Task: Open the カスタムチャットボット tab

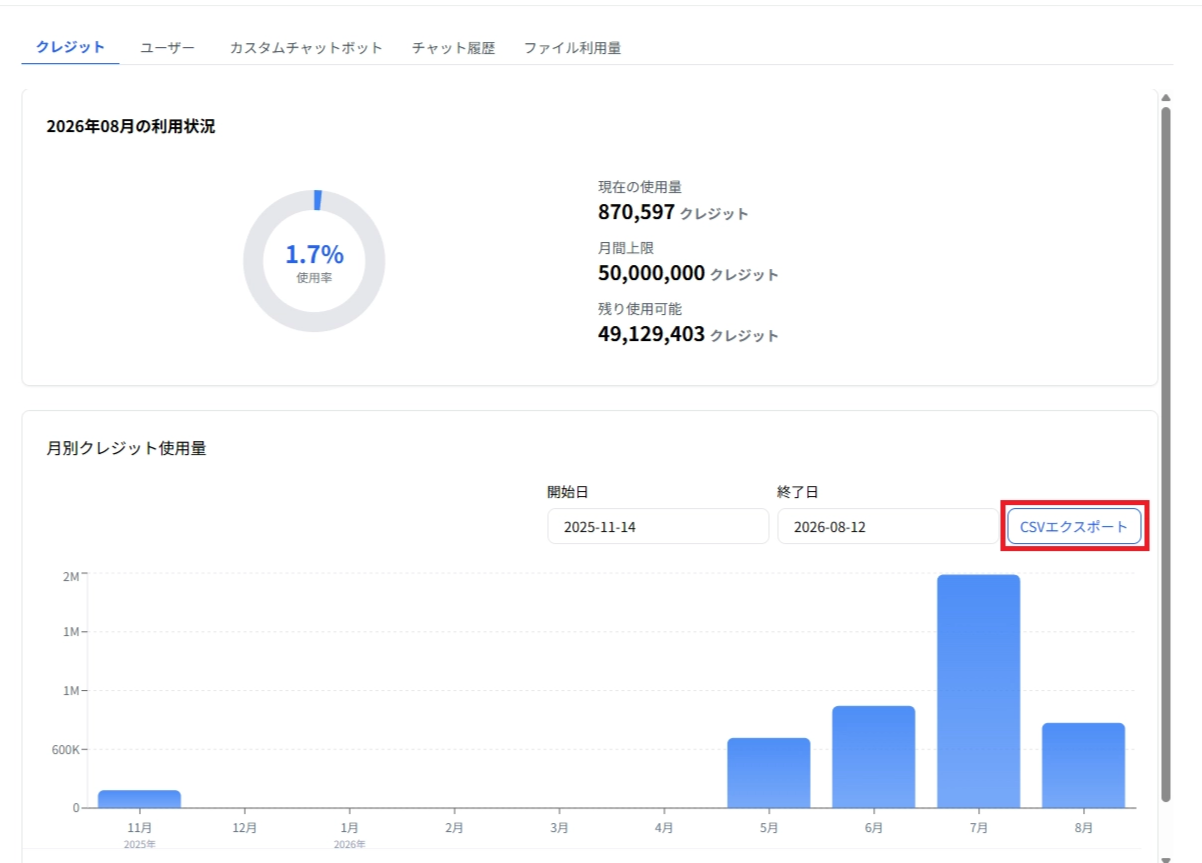Action: (x=306, y=47)
